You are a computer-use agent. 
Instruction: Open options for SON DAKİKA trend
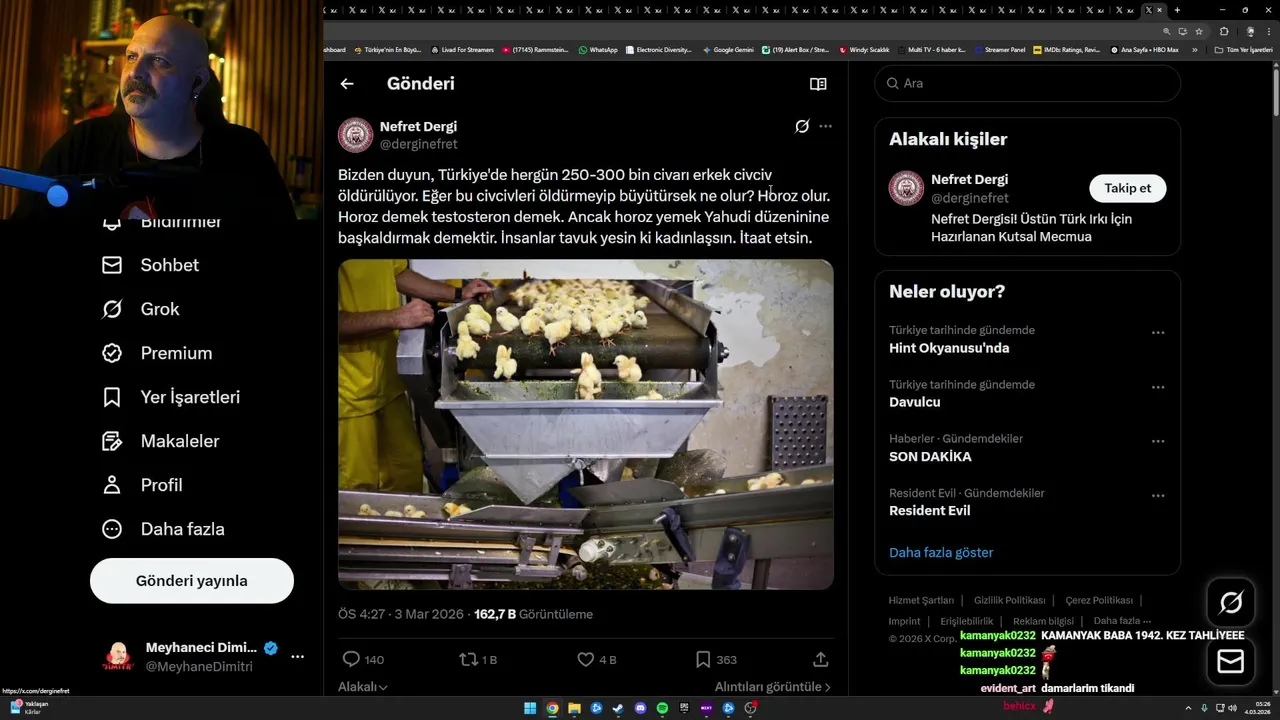1158,441
